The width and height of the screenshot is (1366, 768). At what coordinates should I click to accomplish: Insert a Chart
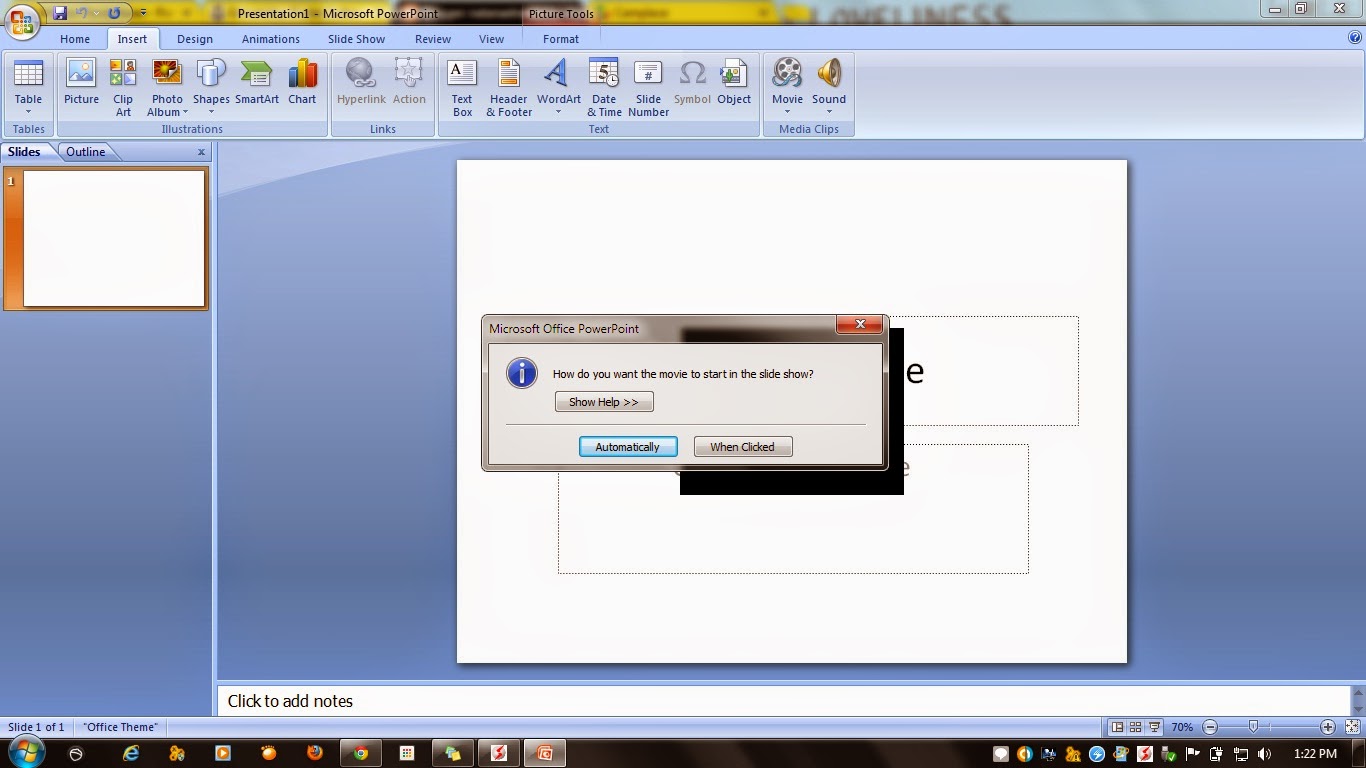pos(302,81)
